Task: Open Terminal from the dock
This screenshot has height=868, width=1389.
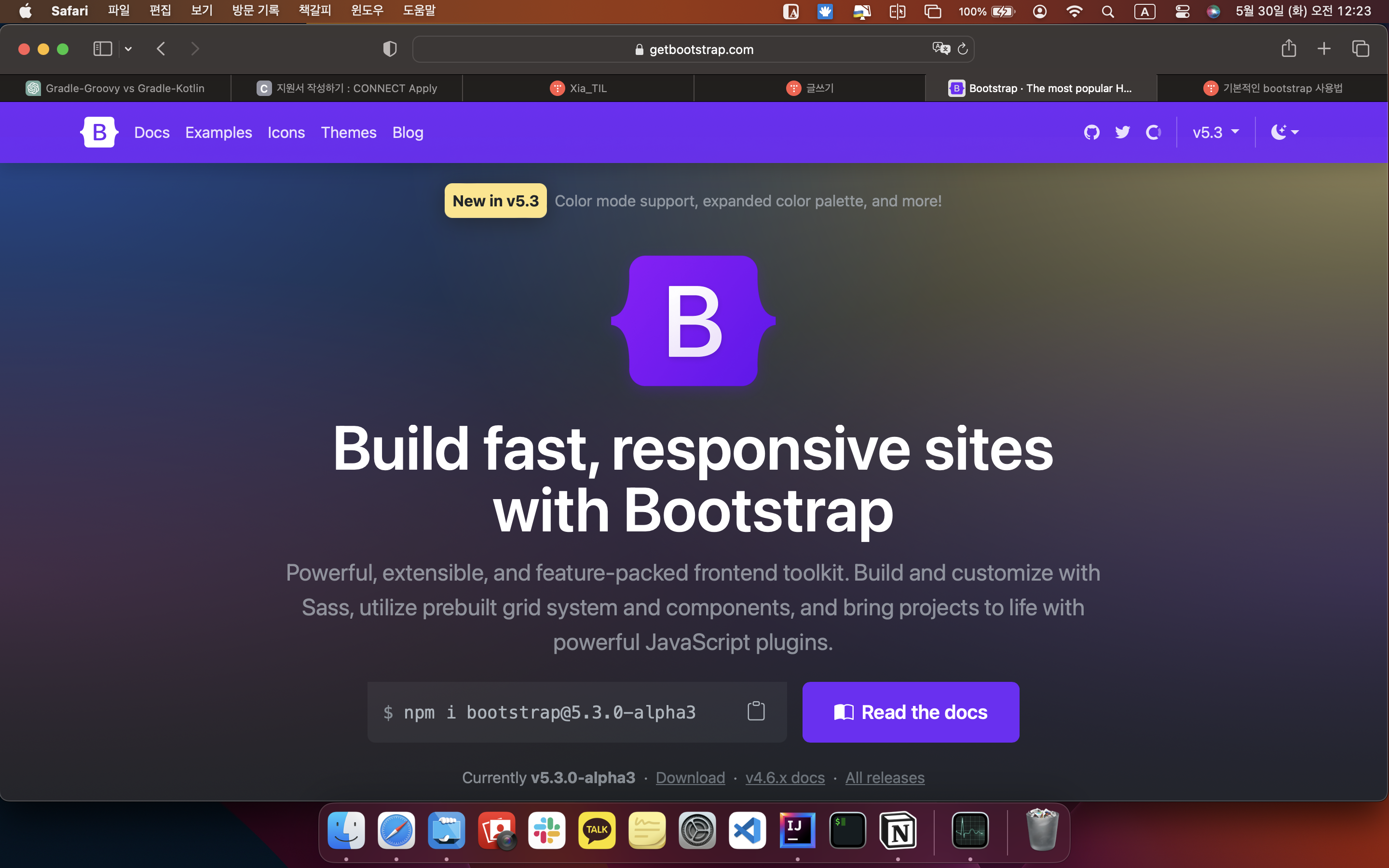Action: tap(848, 830)
